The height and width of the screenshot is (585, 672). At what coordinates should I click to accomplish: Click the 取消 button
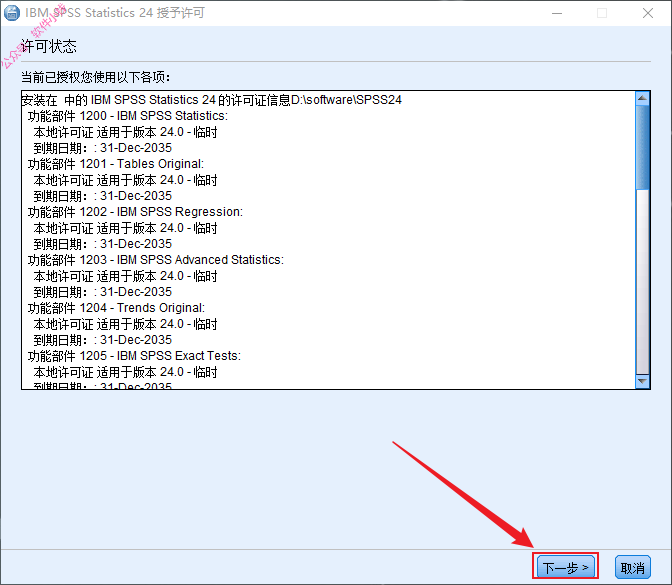tap(633, 567)
